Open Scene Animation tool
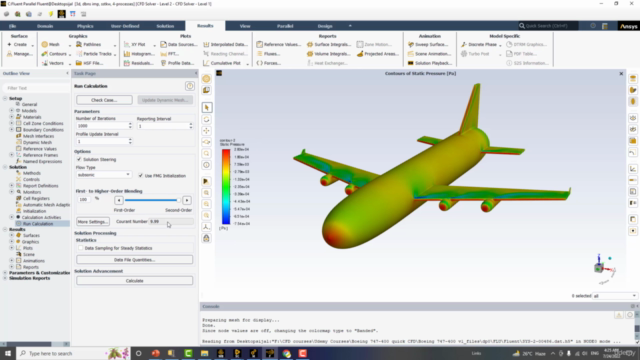Screen dimensions: 640x360 click(429, 54)
